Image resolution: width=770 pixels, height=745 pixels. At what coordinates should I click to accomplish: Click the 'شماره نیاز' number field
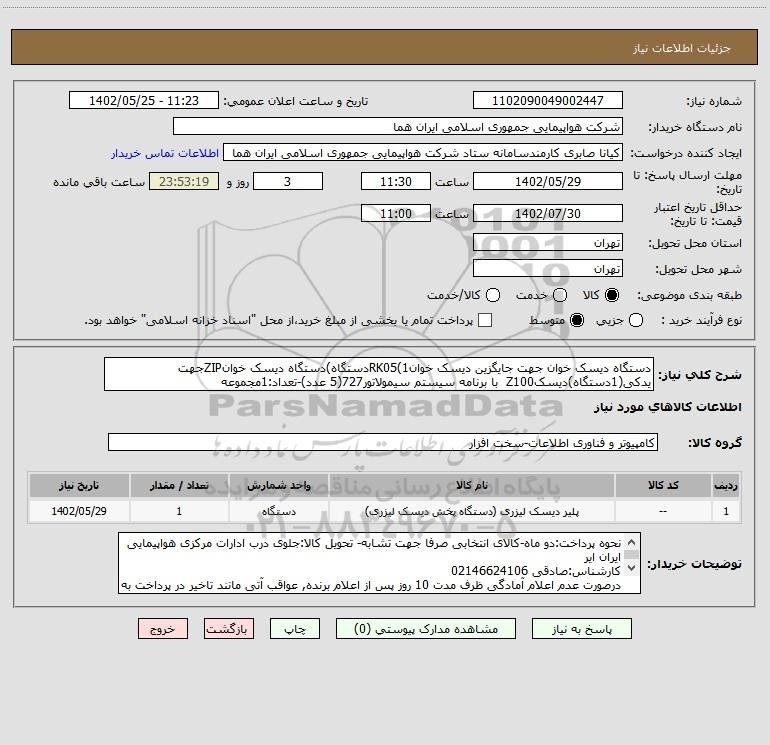click(547, 101)
